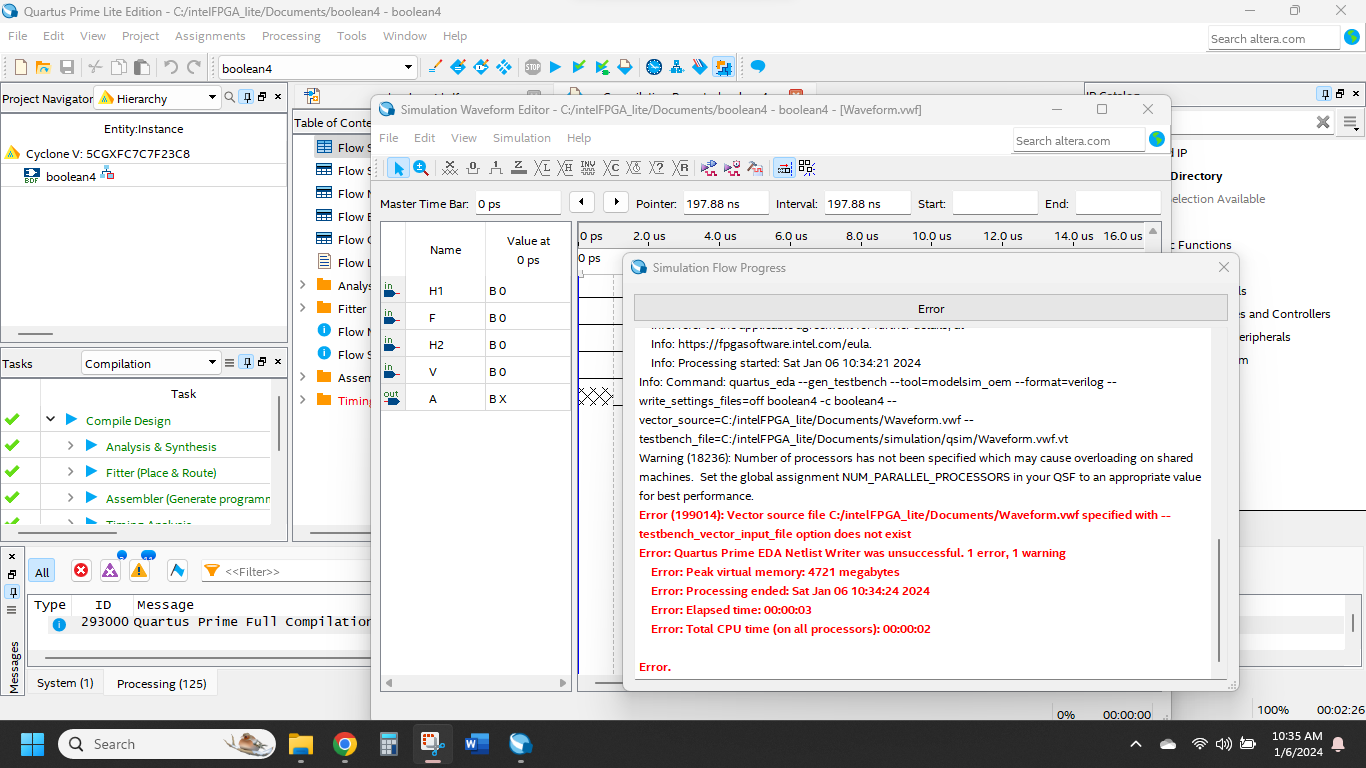
Task: Select the boolean4 entity in Project Navigator
Action: tap(71, 176)
